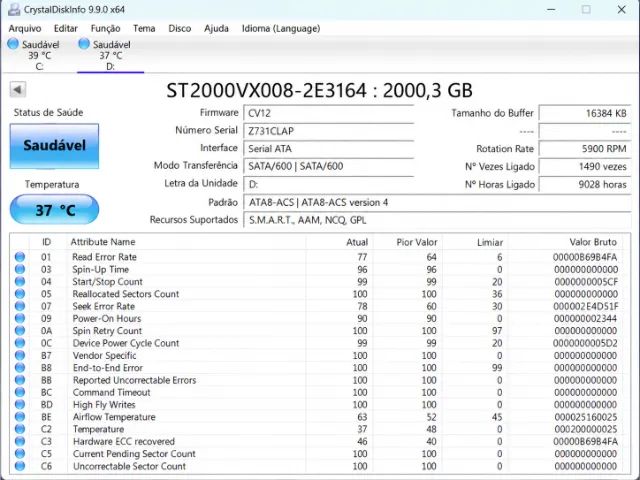Click the CrystalDiskInfo app icon in title bar

click(14, 9)
